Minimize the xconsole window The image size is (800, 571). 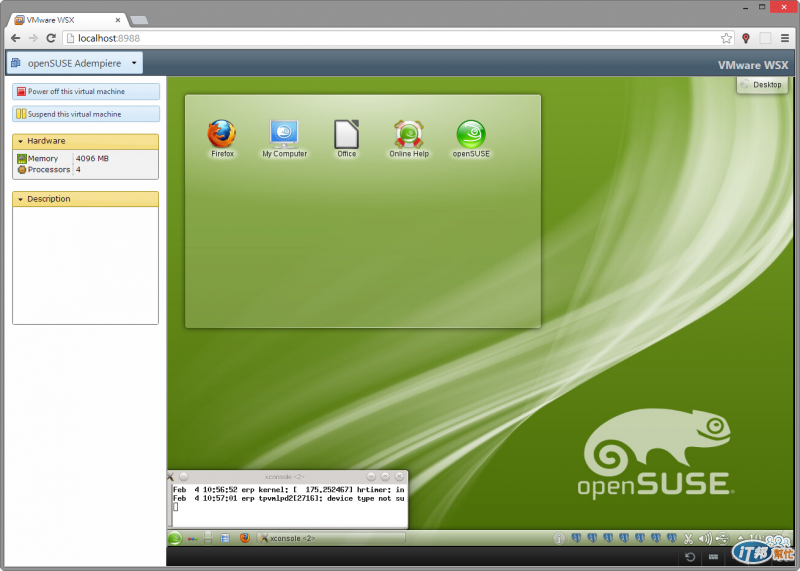[x=371, y=477]
